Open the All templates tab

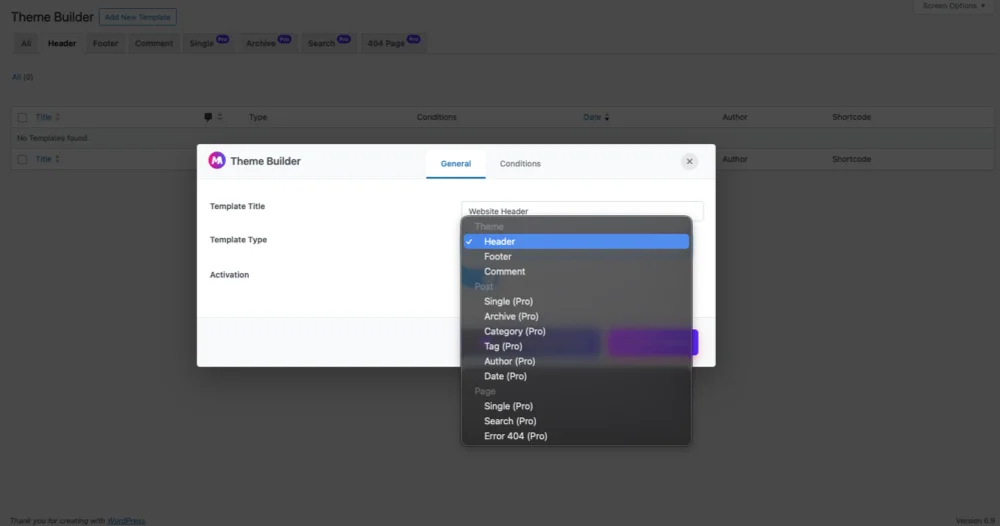tap(26, 43)
